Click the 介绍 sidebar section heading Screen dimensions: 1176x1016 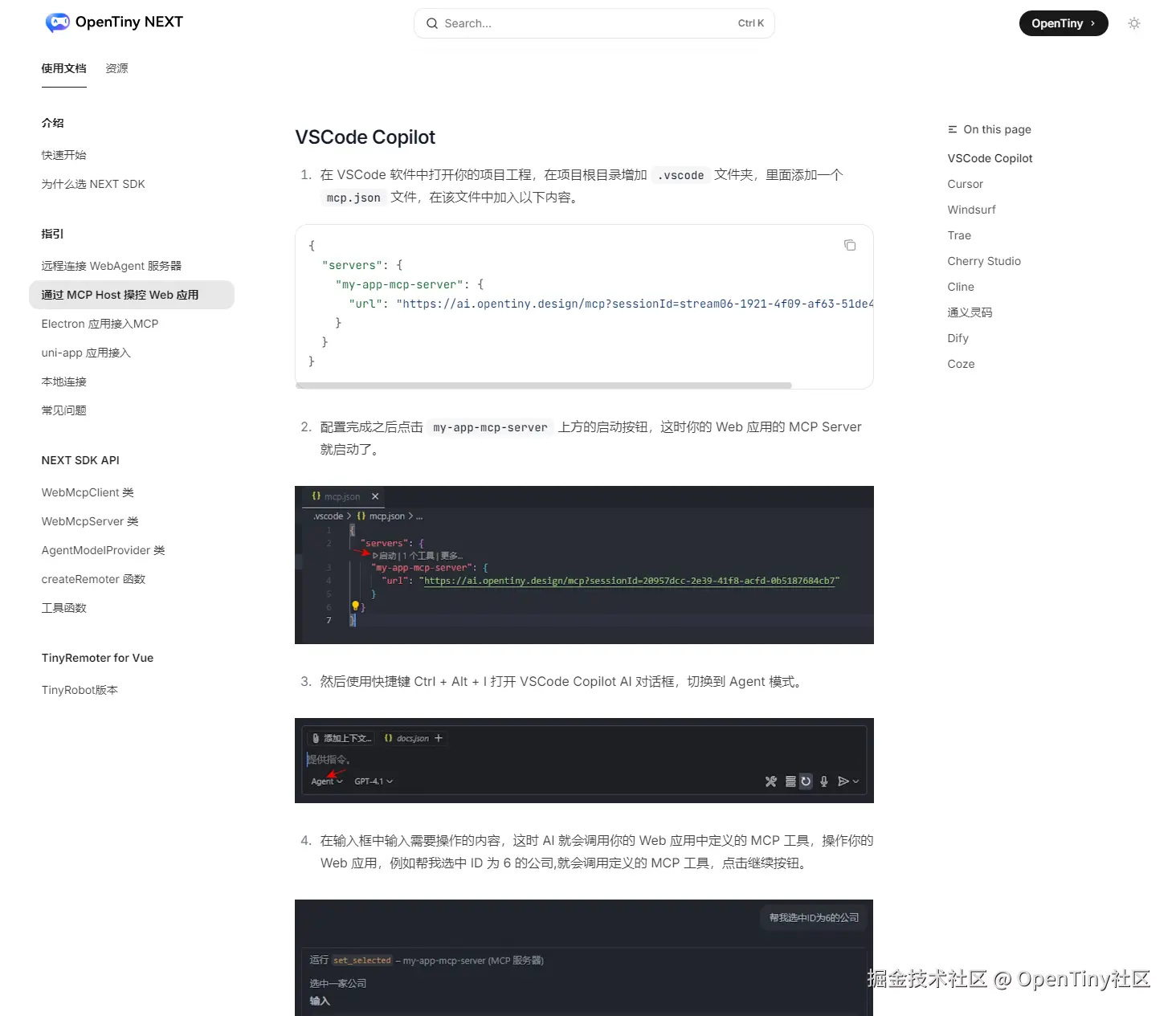[x=53, y=123]
